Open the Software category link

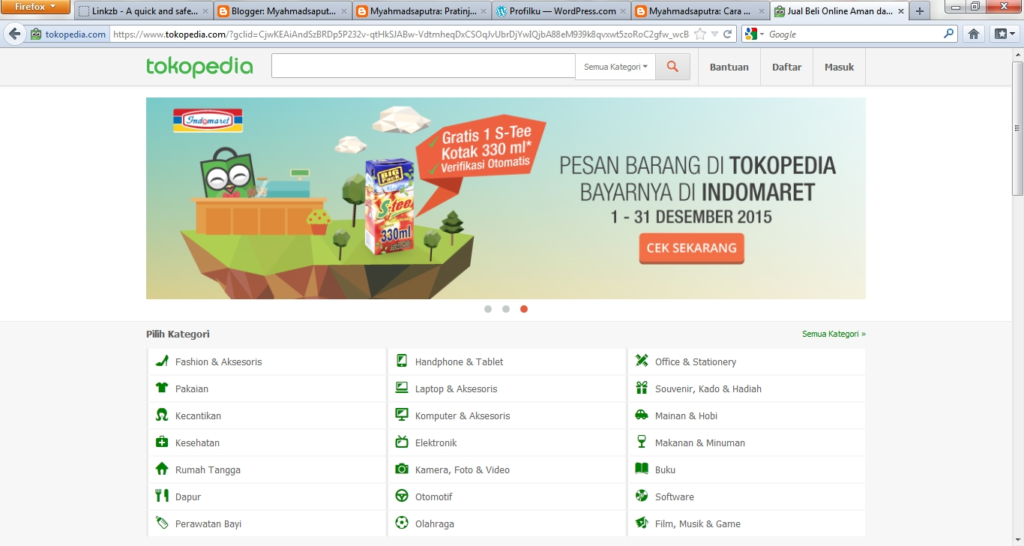click(x=674, y=496)
